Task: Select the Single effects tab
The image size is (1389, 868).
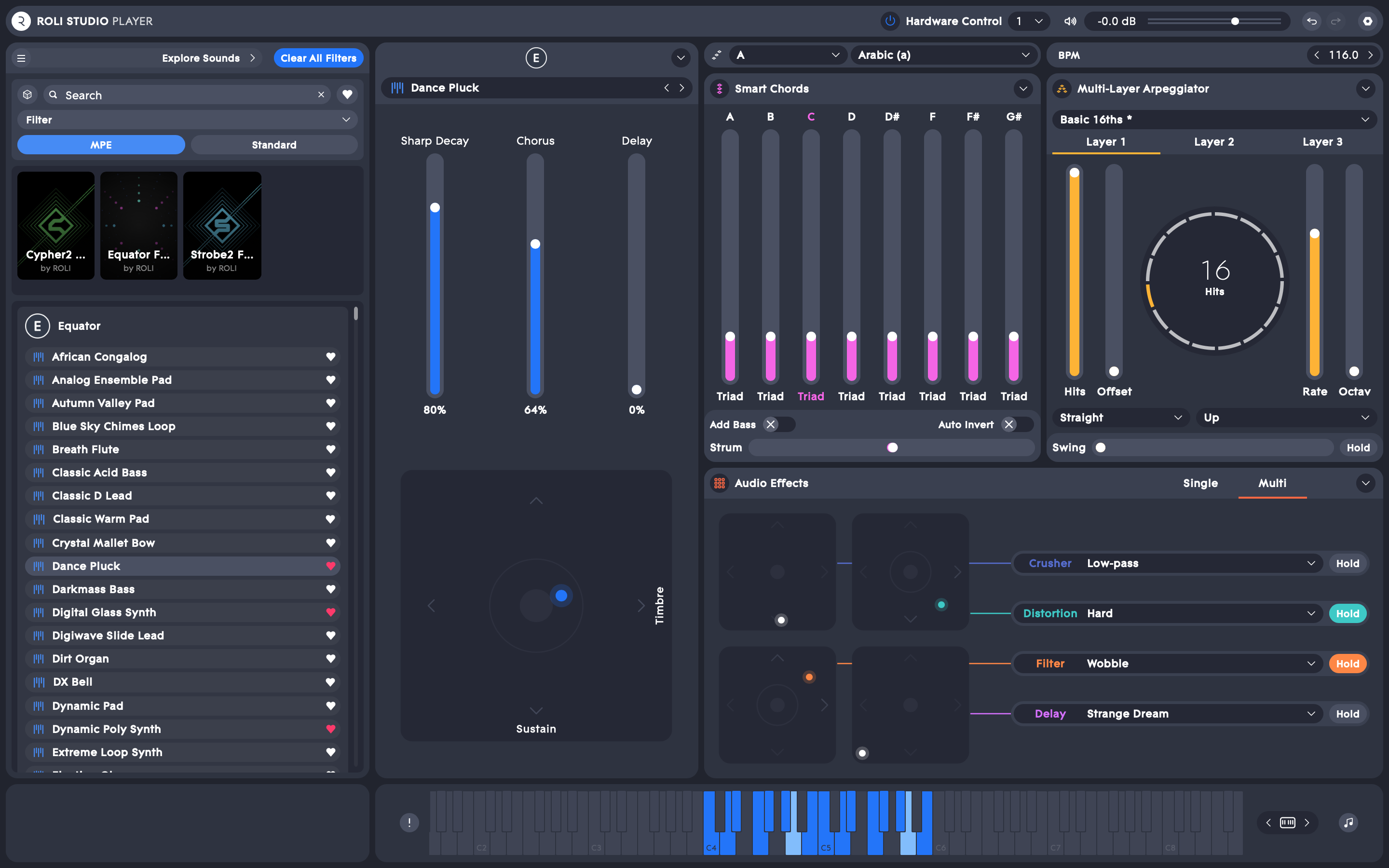Action: tap(1200, 483)
